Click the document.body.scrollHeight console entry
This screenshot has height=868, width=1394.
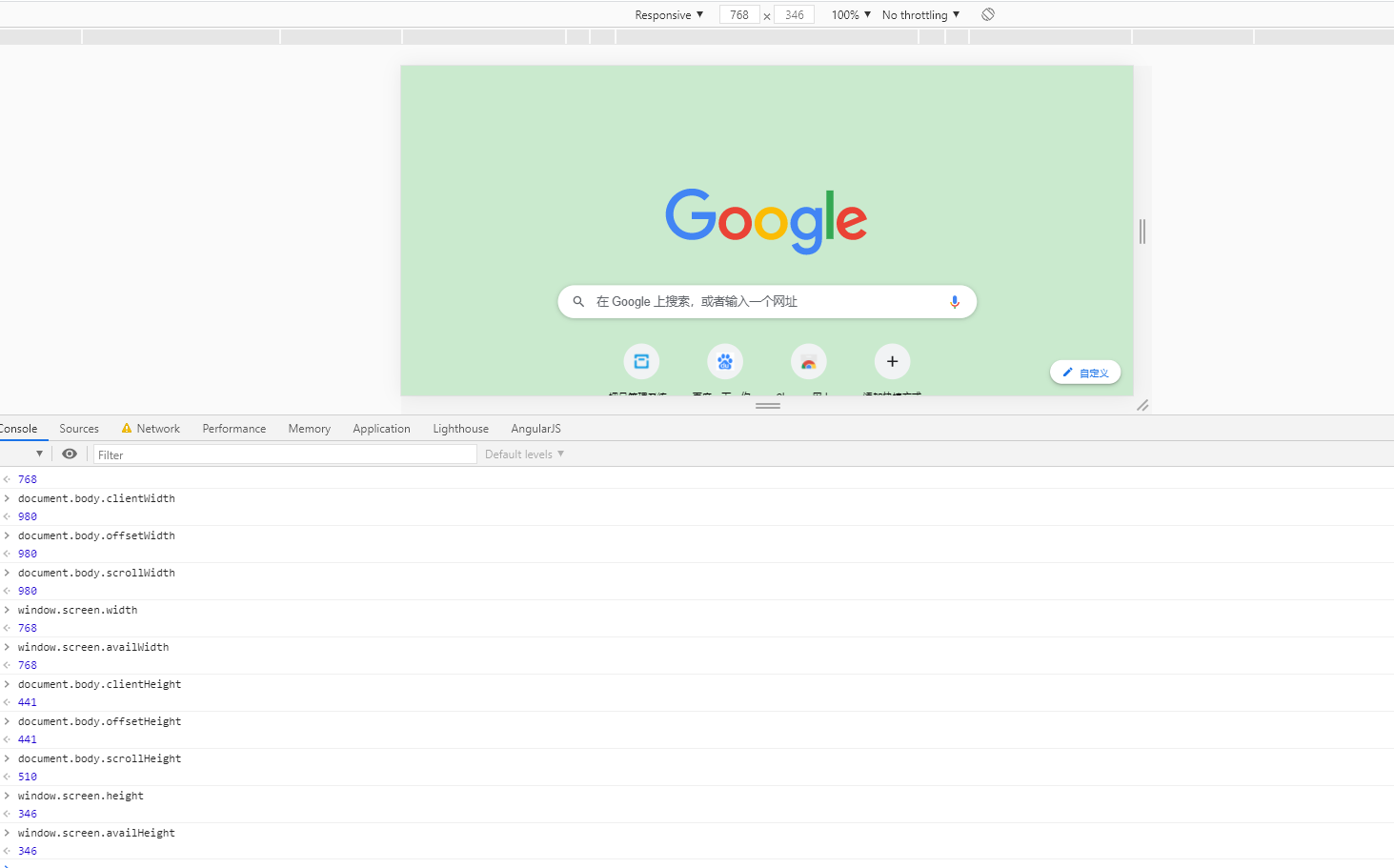99,758
